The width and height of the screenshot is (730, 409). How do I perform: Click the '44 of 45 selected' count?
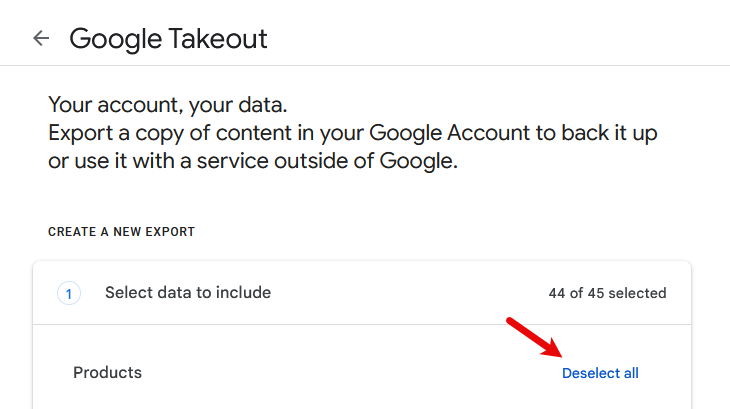click(607, 293)
